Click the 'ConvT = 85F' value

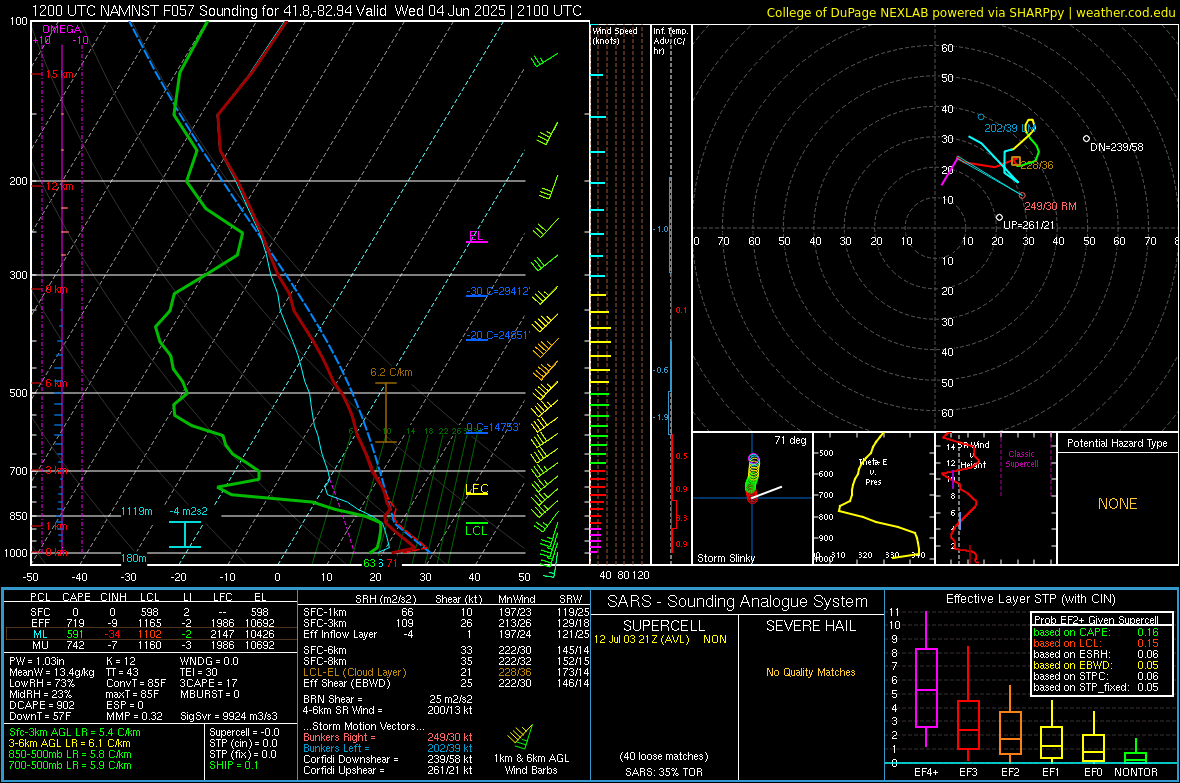pos(135,684)
